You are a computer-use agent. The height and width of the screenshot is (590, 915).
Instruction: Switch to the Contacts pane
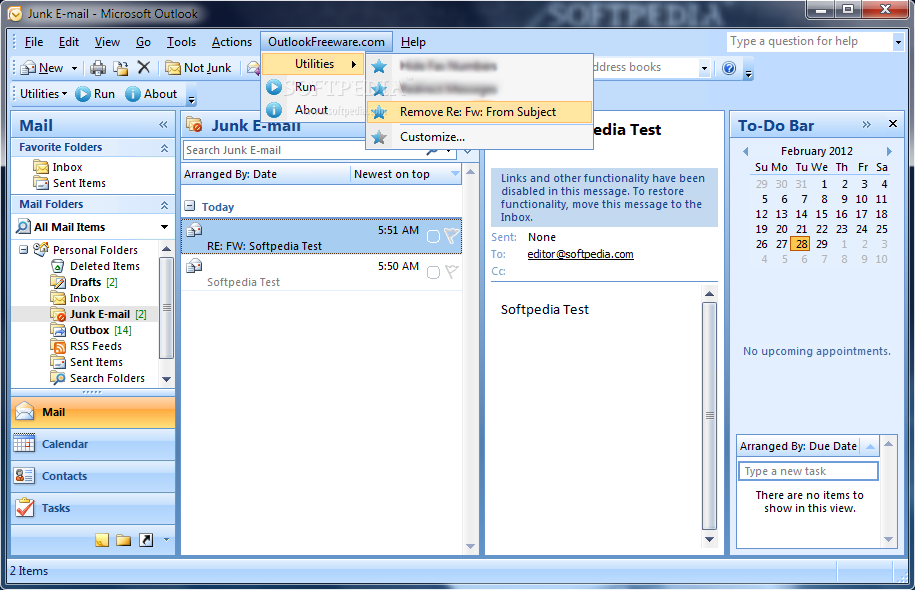pos(93,477)
